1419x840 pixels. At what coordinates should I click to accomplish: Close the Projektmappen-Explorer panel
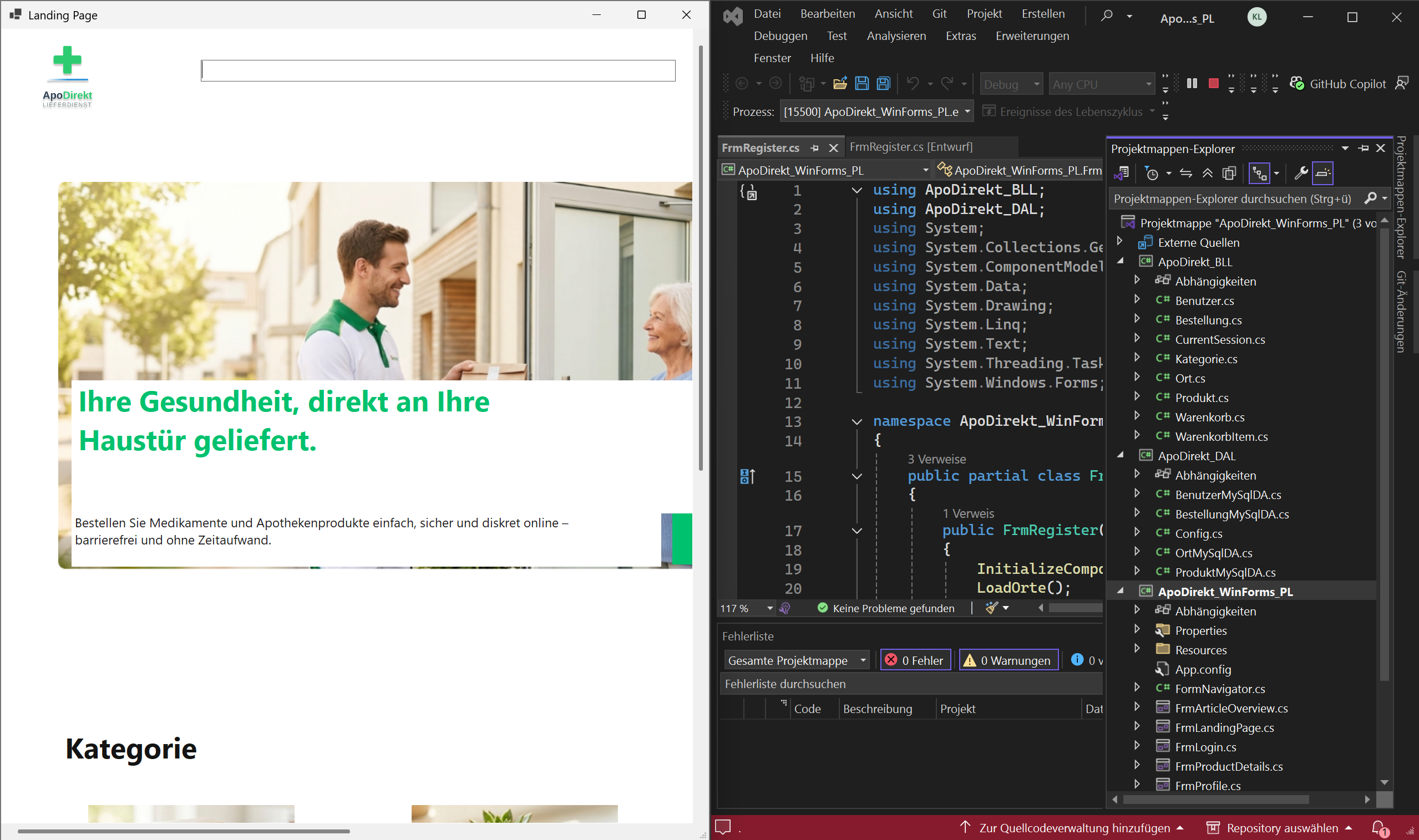click(x=1381, y=148)
